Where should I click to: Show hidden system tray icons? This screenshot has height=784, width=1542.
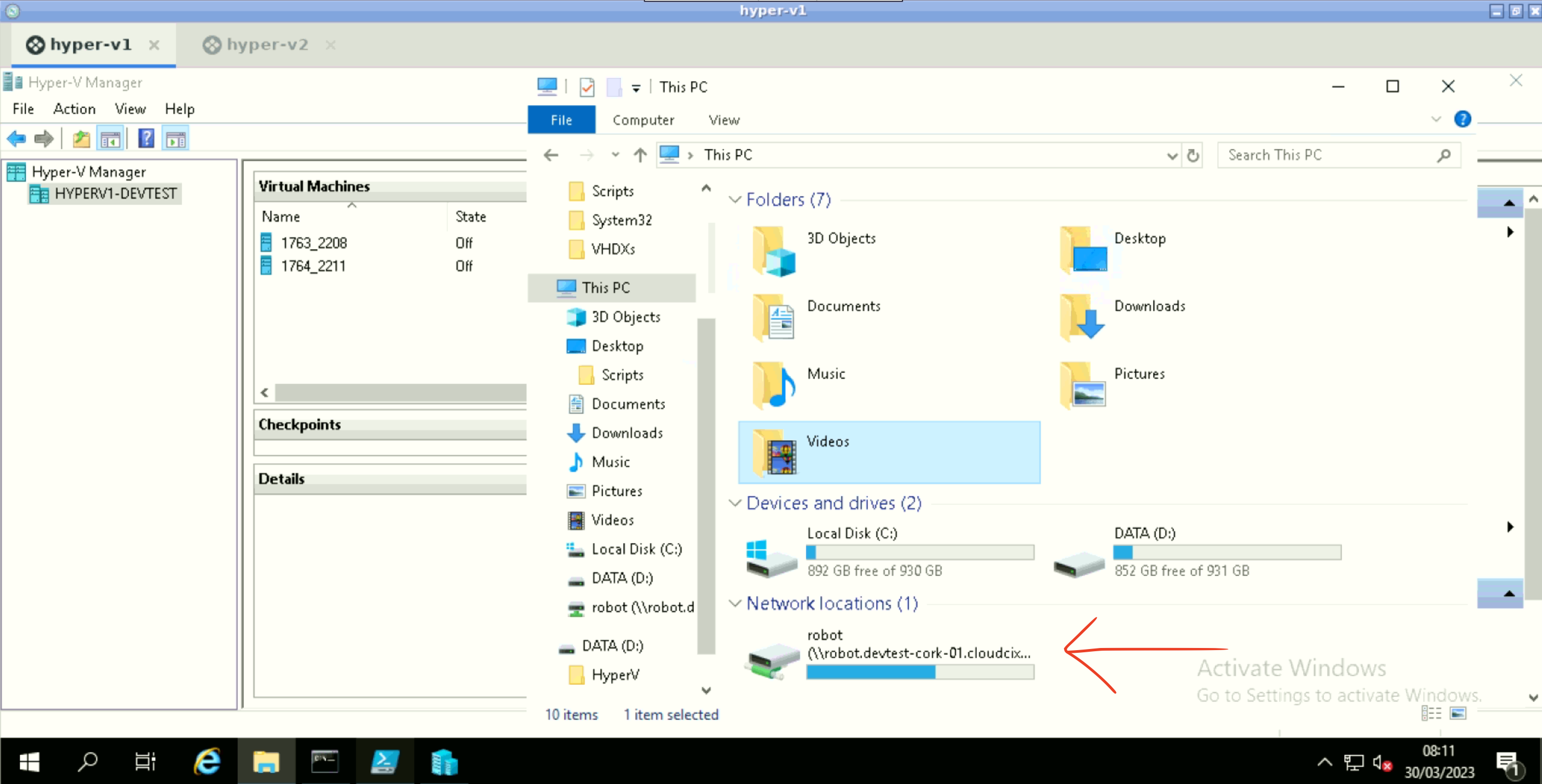click(x=1324, y=762)
